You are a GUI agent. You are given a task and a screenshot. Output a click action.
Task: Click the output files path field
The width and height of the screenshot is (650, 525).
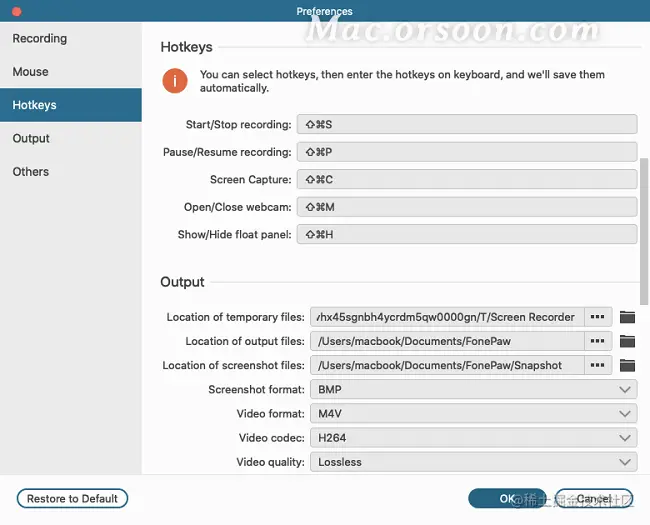(x=447, y=341)
